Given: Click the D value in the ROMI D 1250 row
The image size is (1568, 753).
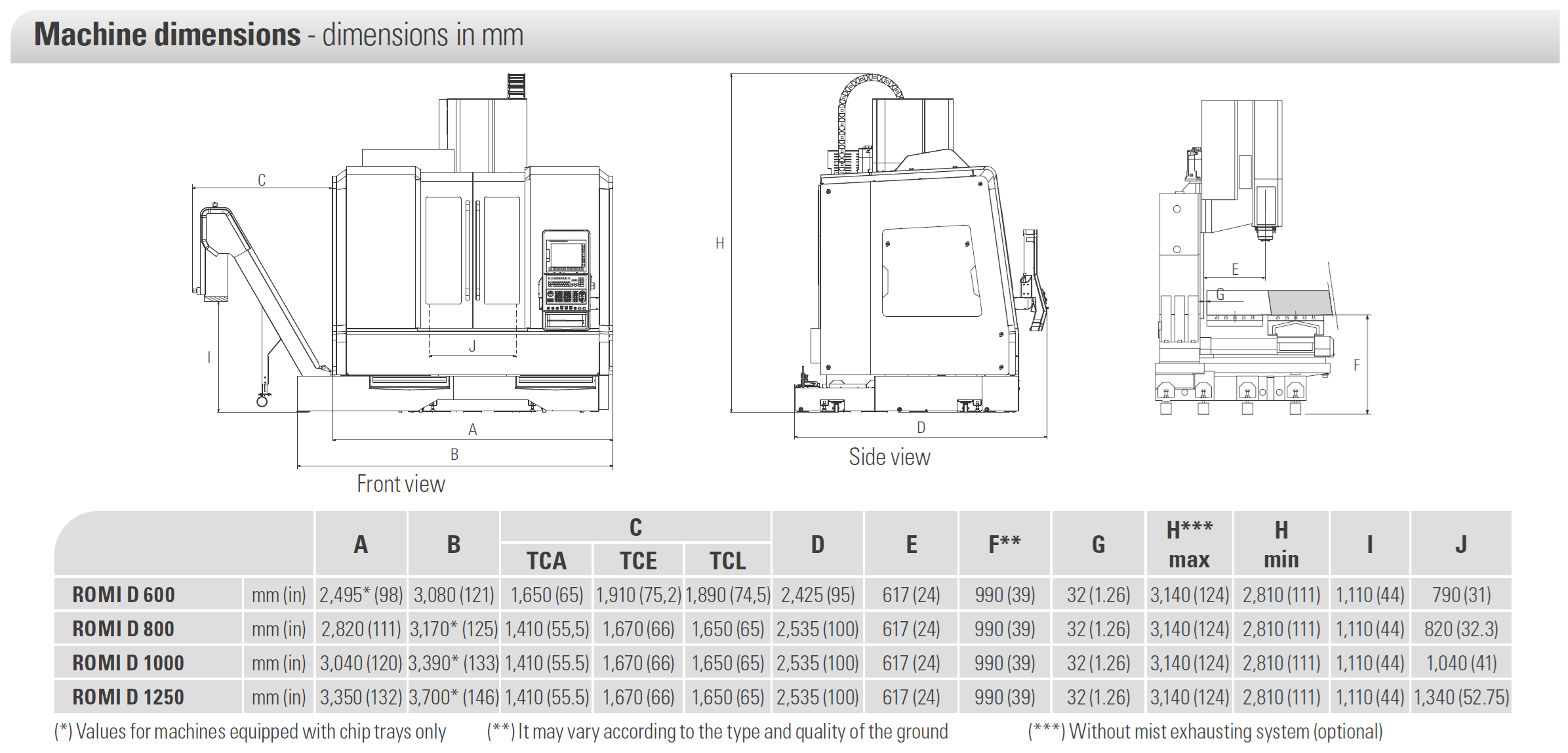Looking at the screenshot, I should pyautogui.click(x=818, y=697).
